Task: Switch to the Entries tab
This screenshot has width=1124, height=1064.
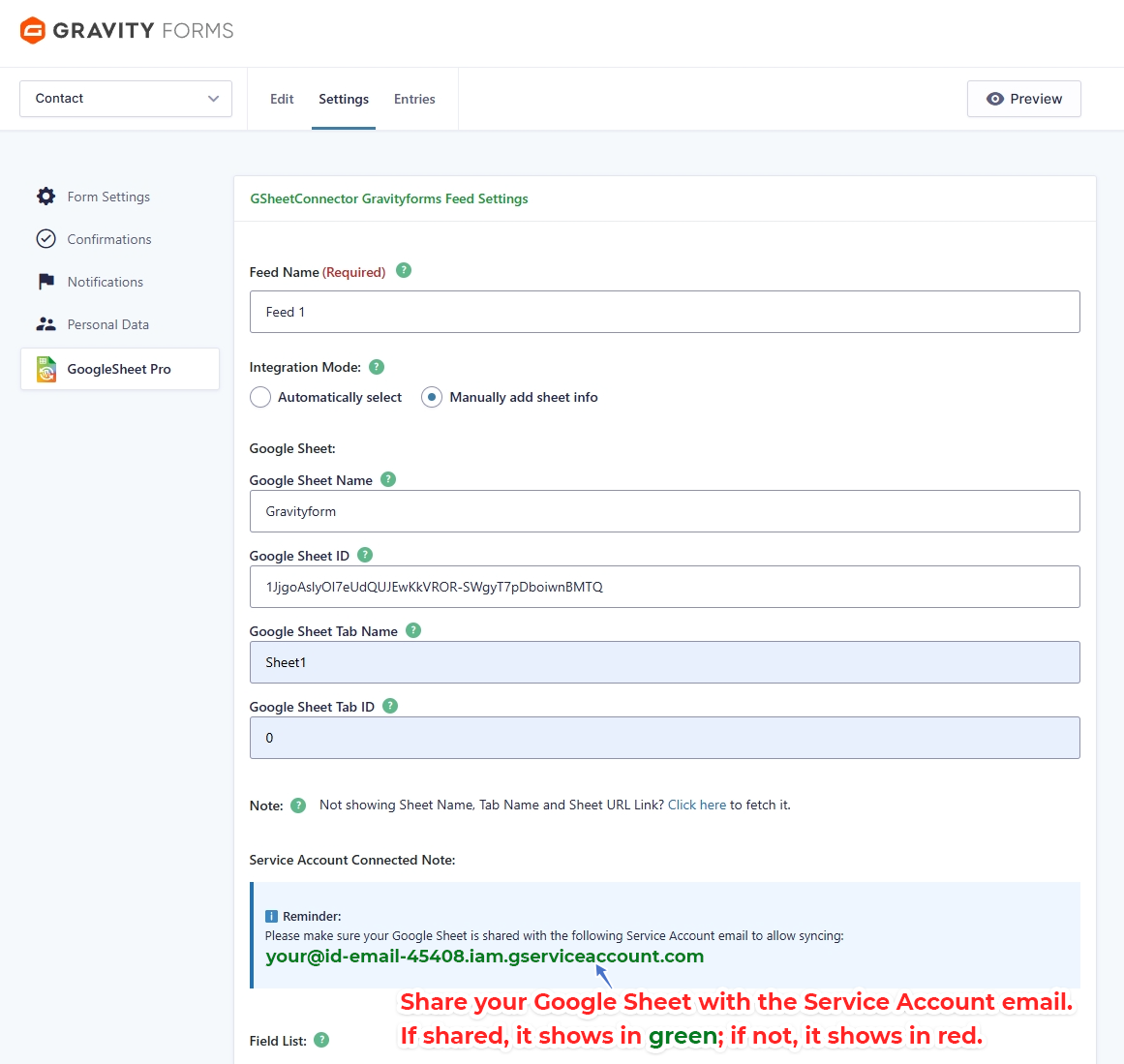Action: click(x=414, y=98)
